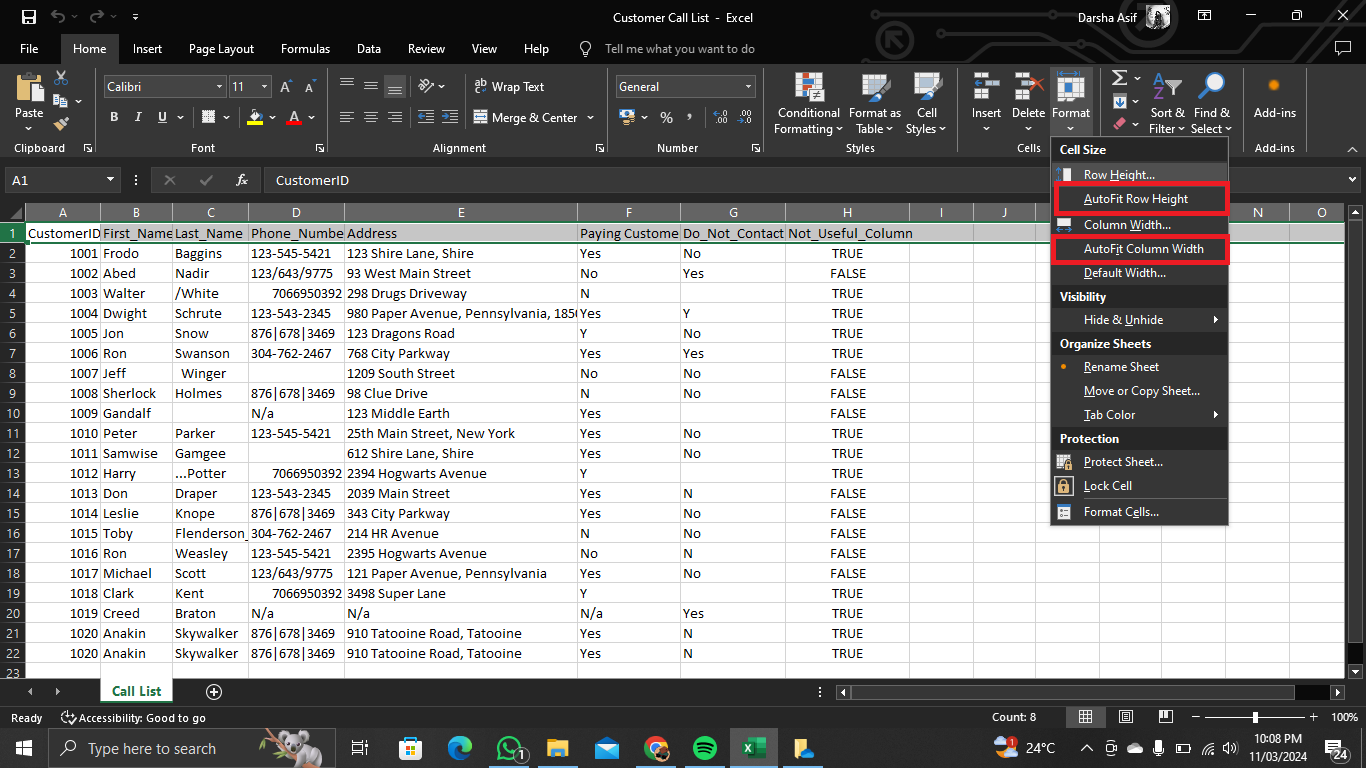1366x768 pixels.
Task: Click the yellow fill color button
Action: [256, 117]
